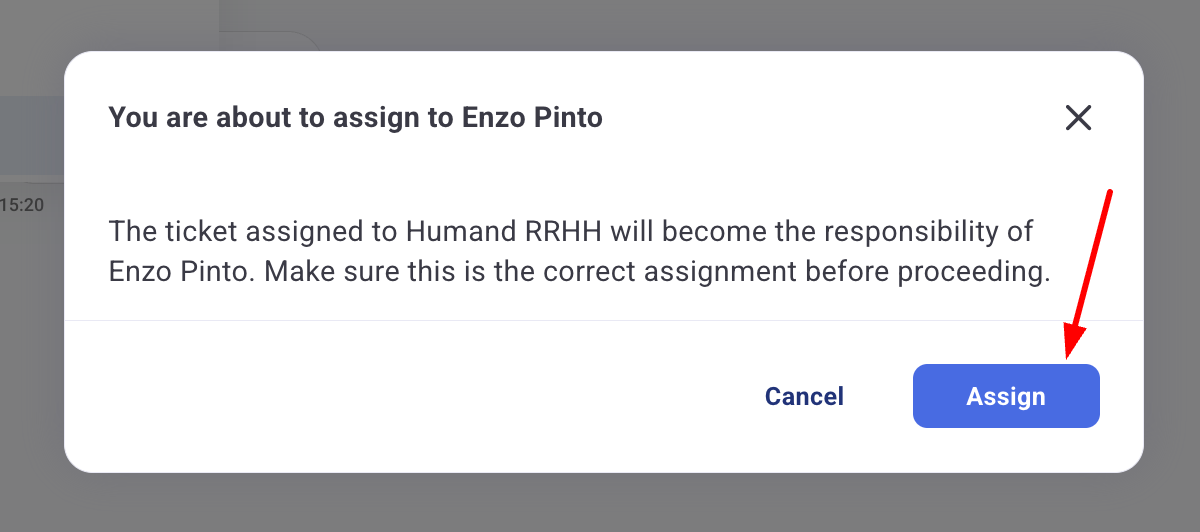Dismiss the assign confirmation via Cancel
1200x532 pixels.
click(804, 396)
